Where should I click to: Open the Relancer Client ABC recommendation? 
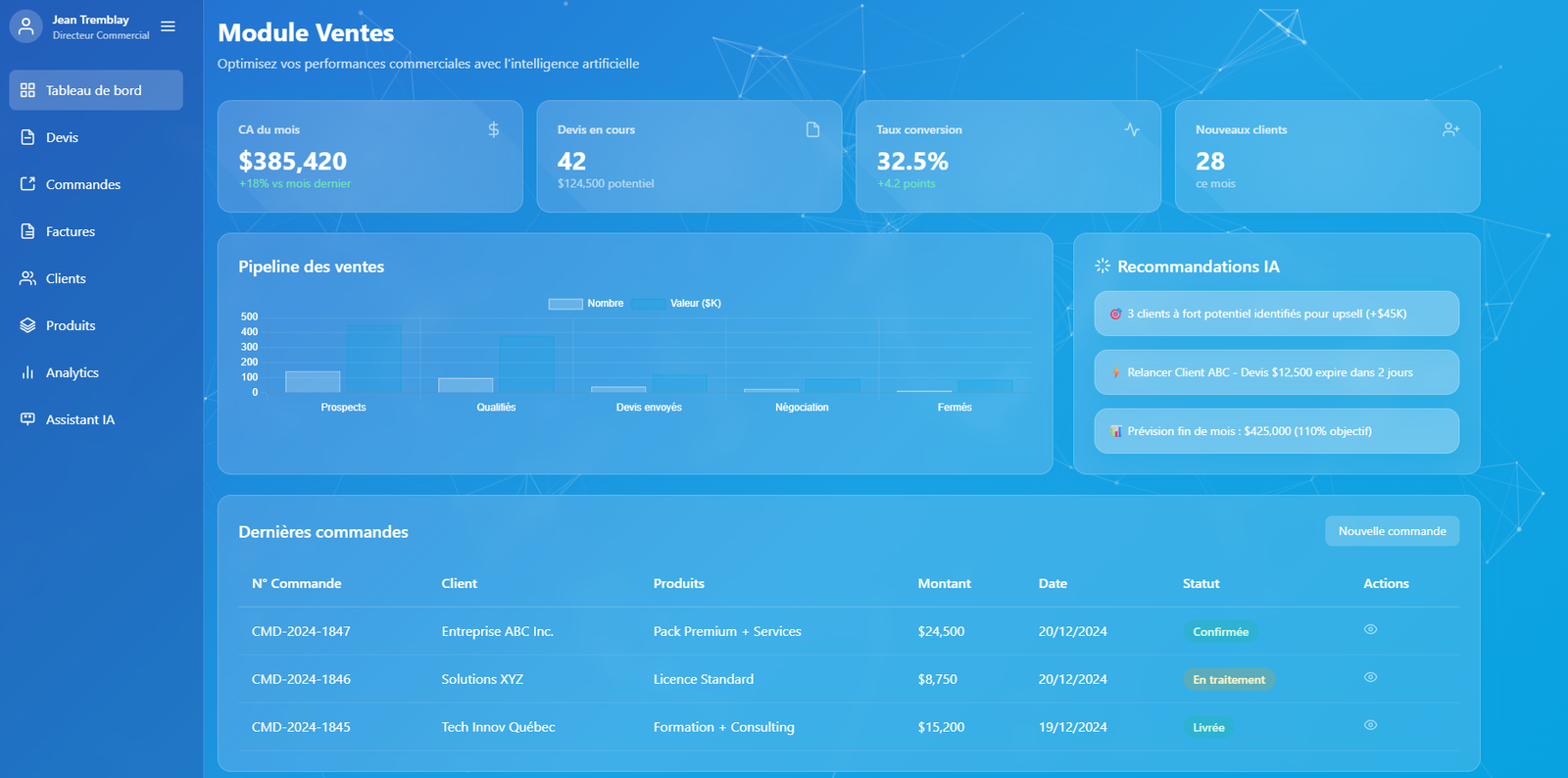pyautogui.click(x=1275, y=372)
